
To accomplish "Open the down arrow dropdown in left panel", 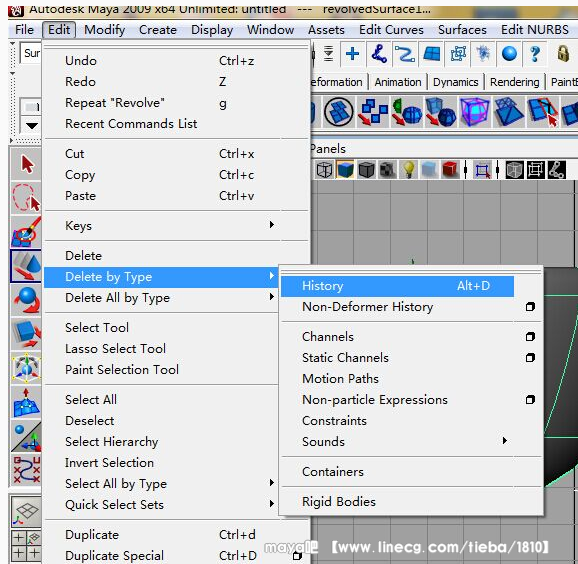I will click(32, 126).
